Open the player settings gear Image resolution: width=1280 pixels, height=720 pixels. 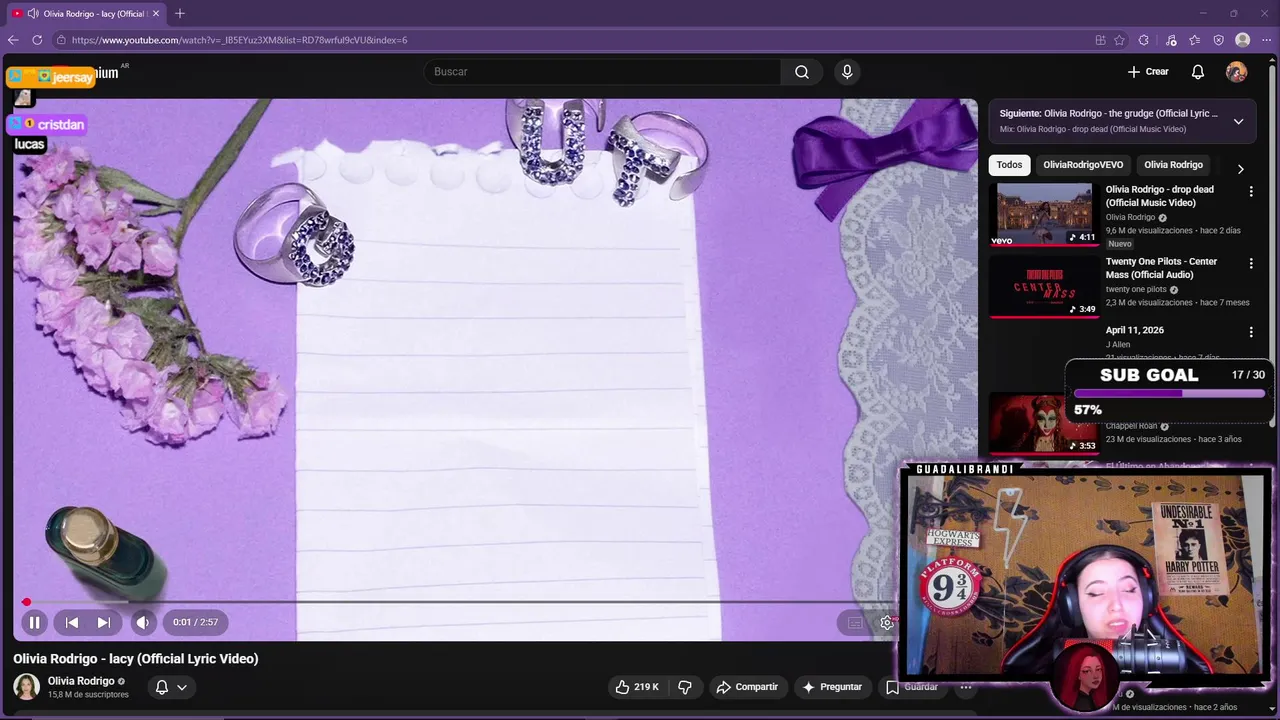887,622
